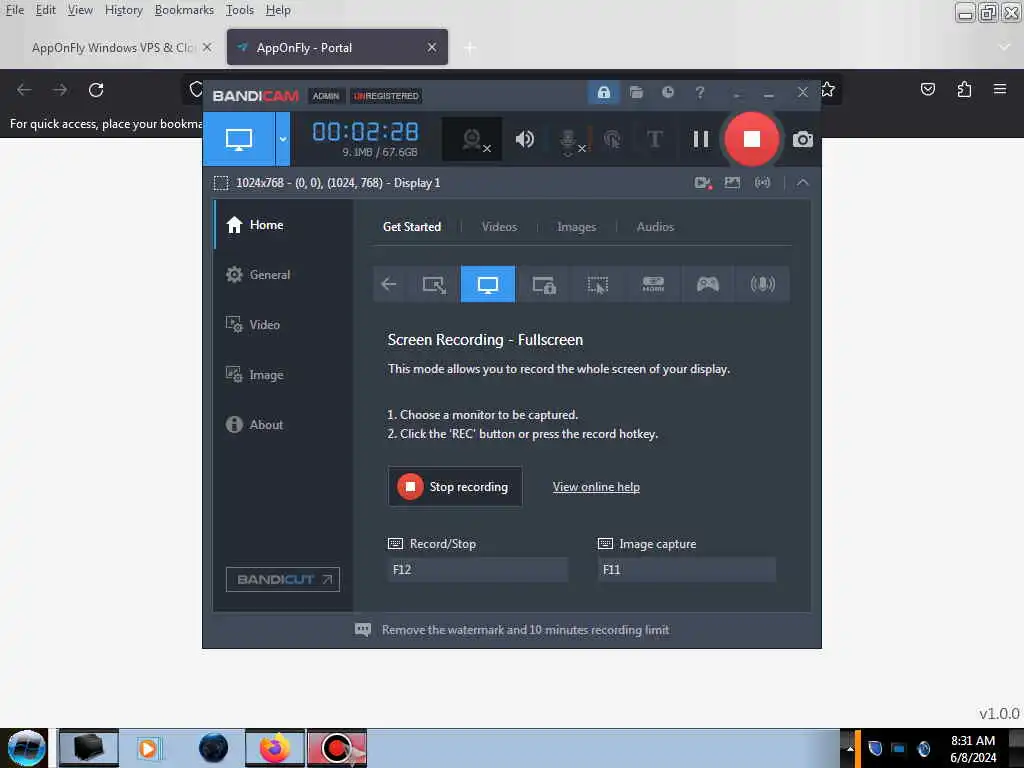Image resolution: width=1024 pixels, height=768 pixels.
Task: Open Firefox from the taskbar
Action: pos(274,748)
